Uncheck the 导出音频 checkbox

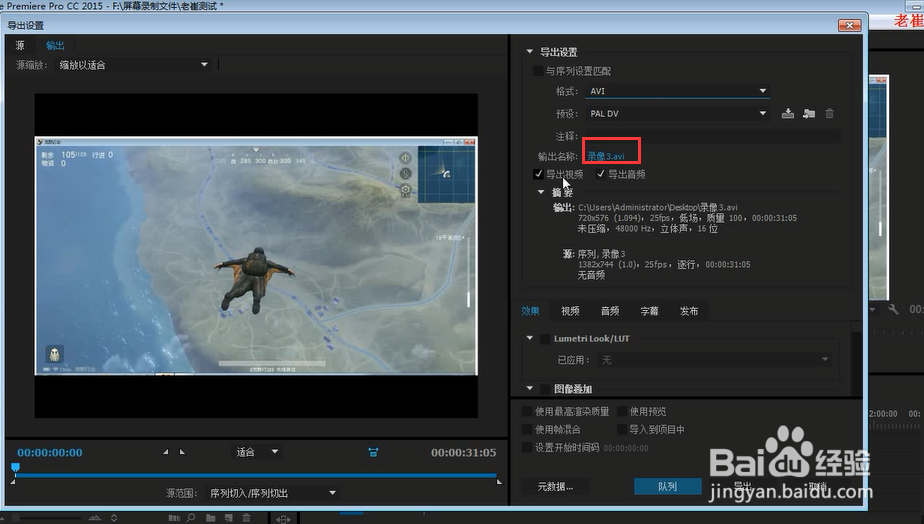[x=600, y=174]
